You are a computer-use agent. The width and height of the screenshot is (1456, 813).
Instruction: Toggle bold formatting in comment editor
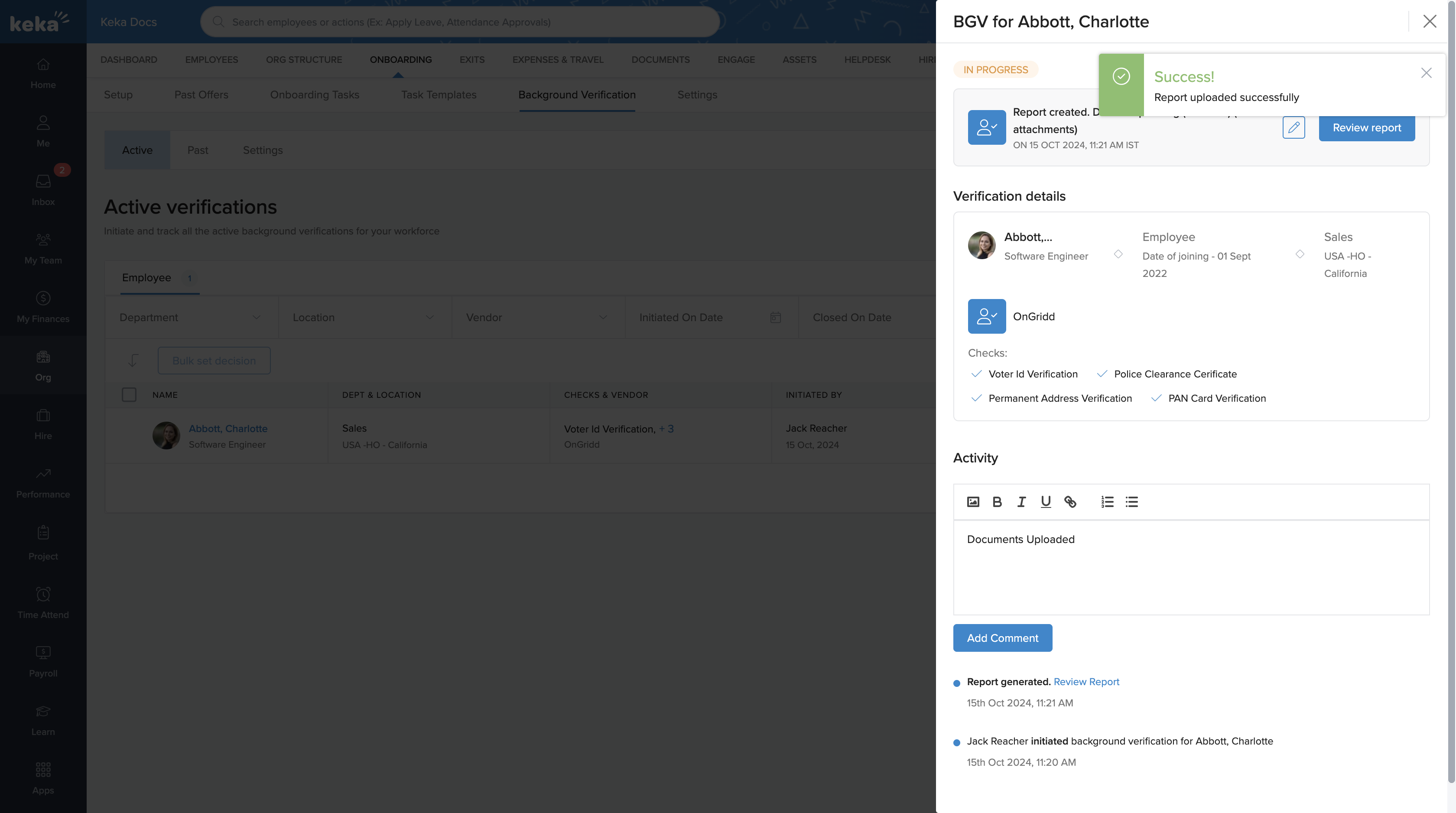click(x=997, y=501)
